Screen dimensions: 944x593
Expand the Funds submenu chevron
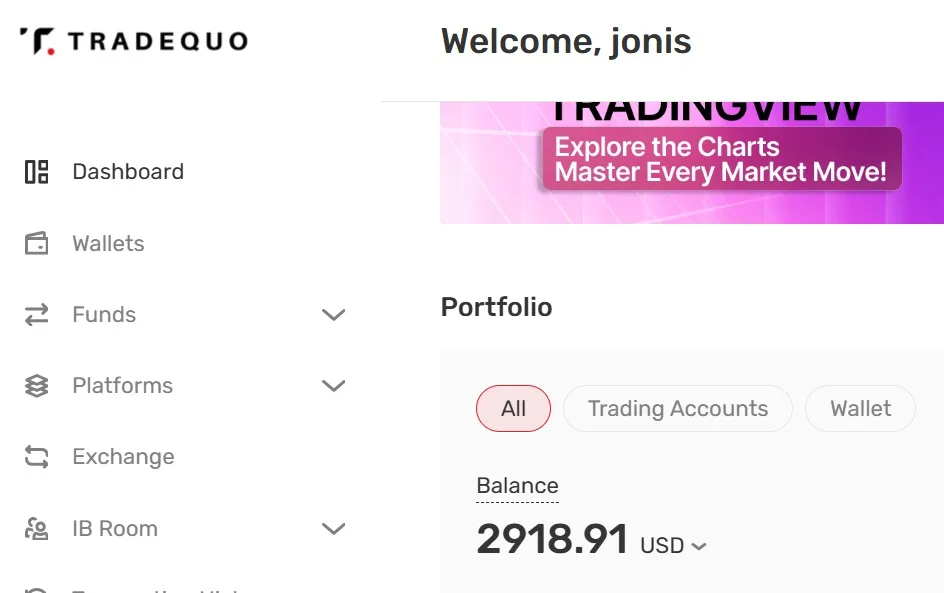[x=333, y=315]
